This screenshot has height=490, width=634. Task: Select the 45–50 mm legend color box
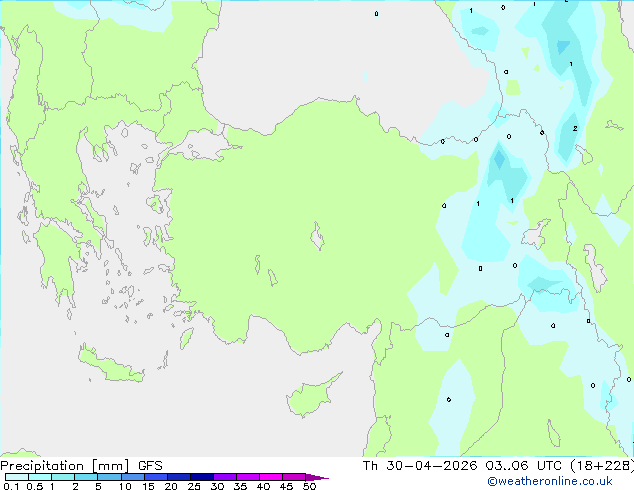(x=294, y=477)
